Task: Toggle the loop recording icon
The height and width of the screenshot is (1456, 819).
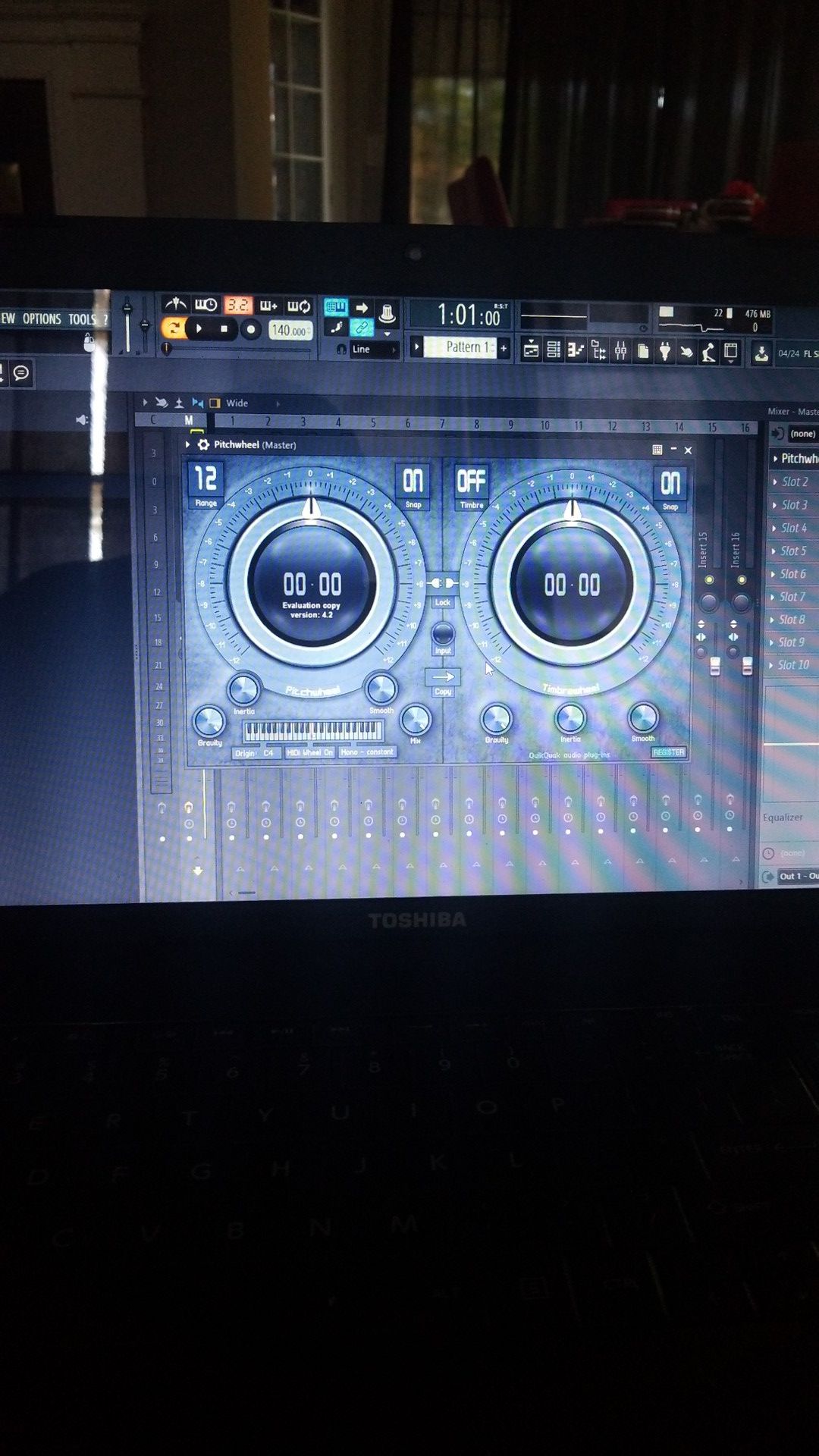Action: click(x=299, y=306)
